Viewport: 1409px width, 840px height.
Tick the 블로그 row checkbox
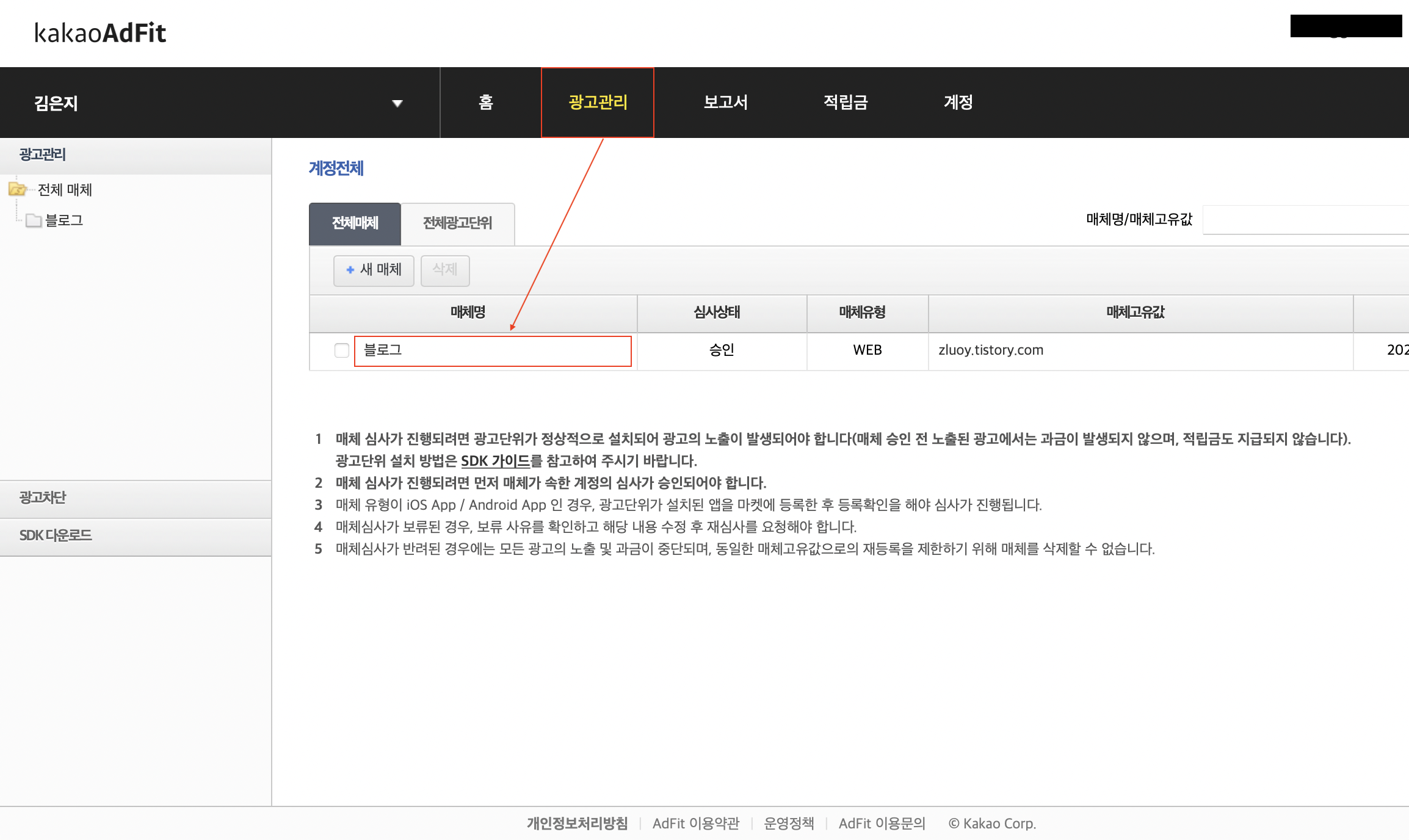(342, 350)
